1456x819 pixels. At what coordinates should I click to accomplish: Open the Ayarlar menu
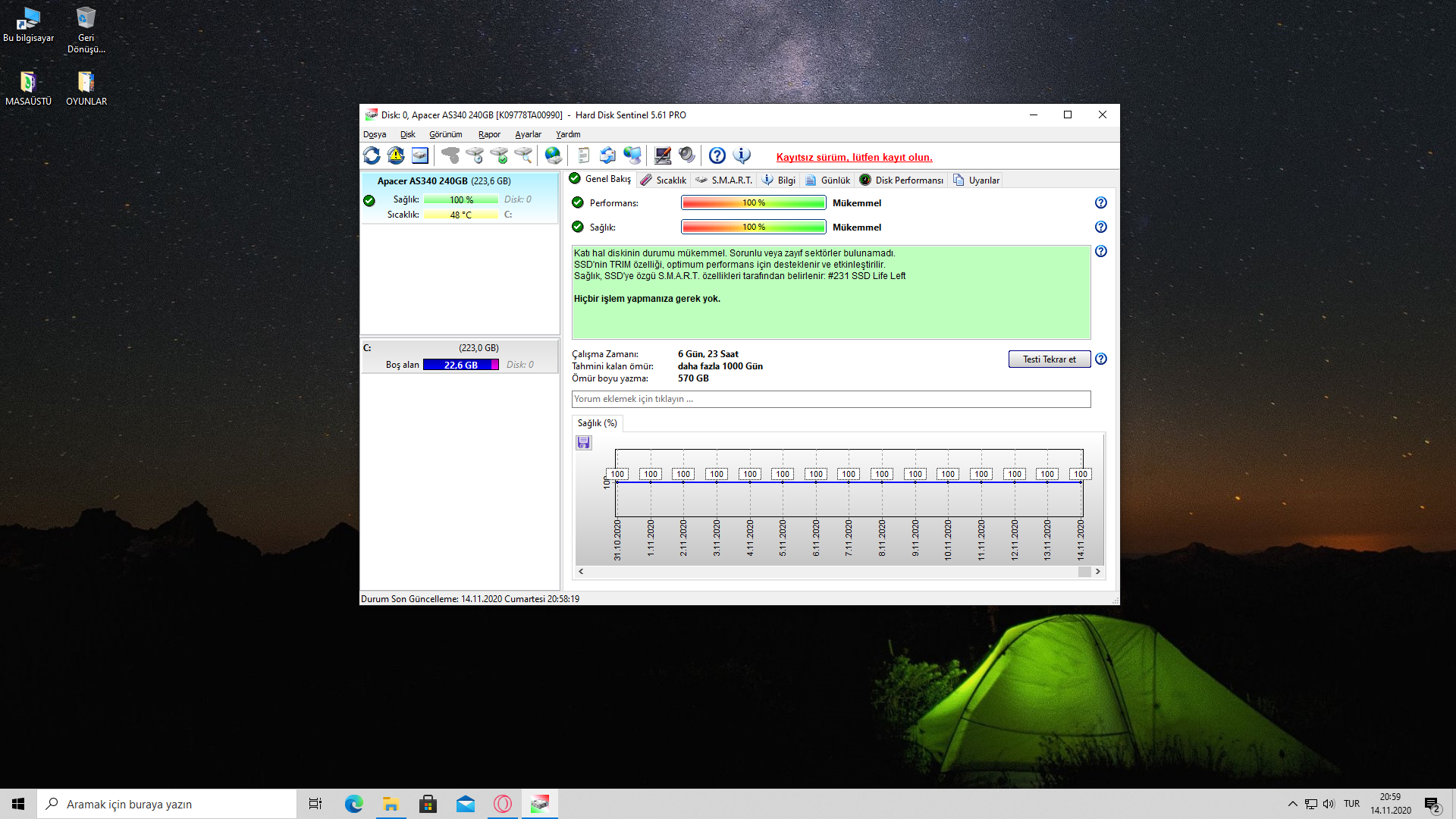(527, 134)
